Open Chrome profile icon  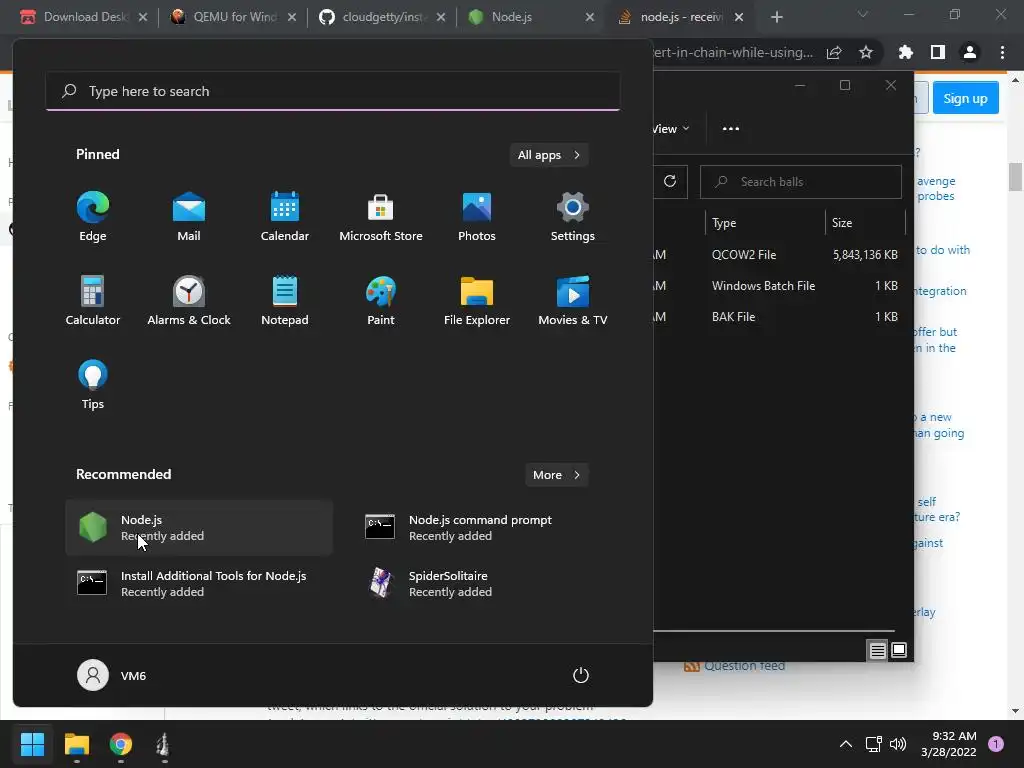pos(970,53)
